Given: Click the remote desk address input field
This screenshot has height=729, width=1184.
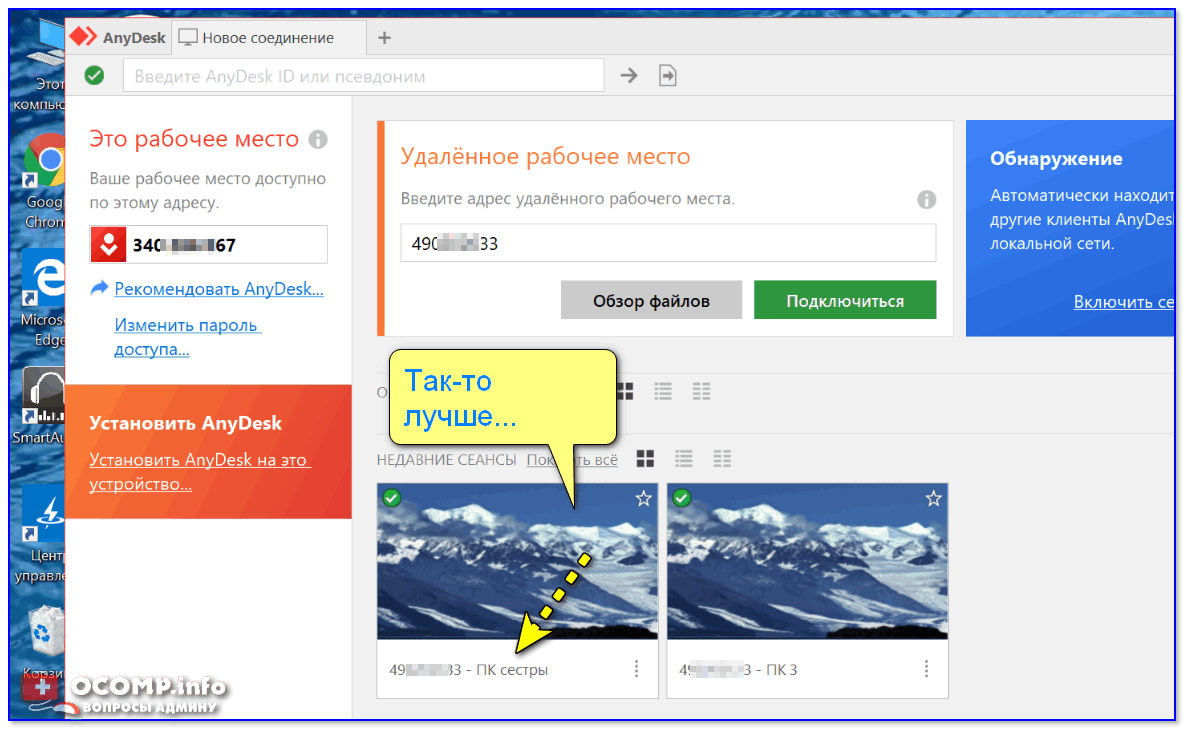Looking at the screenshot, I should (668, 243).
